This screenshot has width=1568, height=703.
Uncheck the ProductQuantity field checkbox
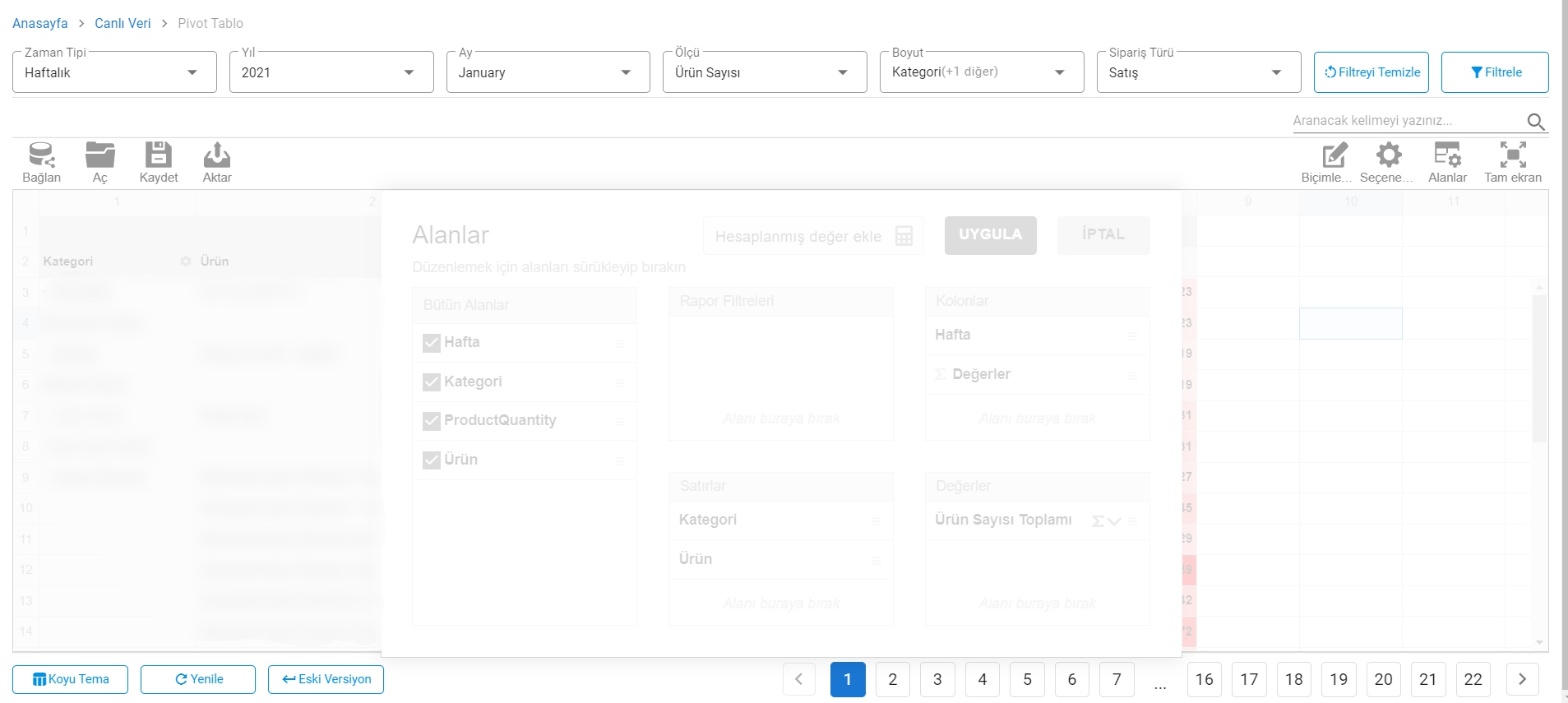click(x=432, y=421)
